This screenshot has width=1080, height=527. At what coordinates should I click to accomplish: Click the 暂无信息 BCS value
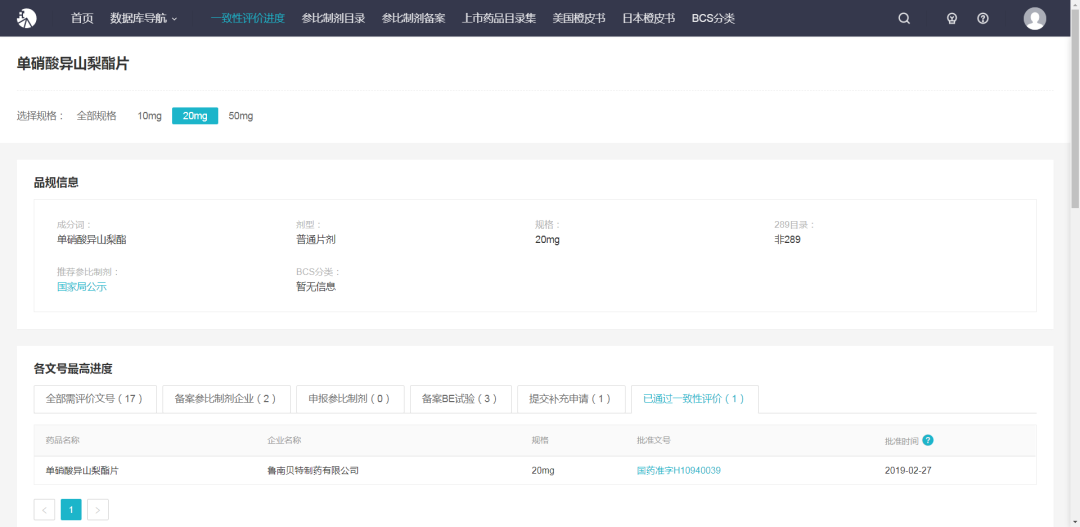click(x=315, y=287)
